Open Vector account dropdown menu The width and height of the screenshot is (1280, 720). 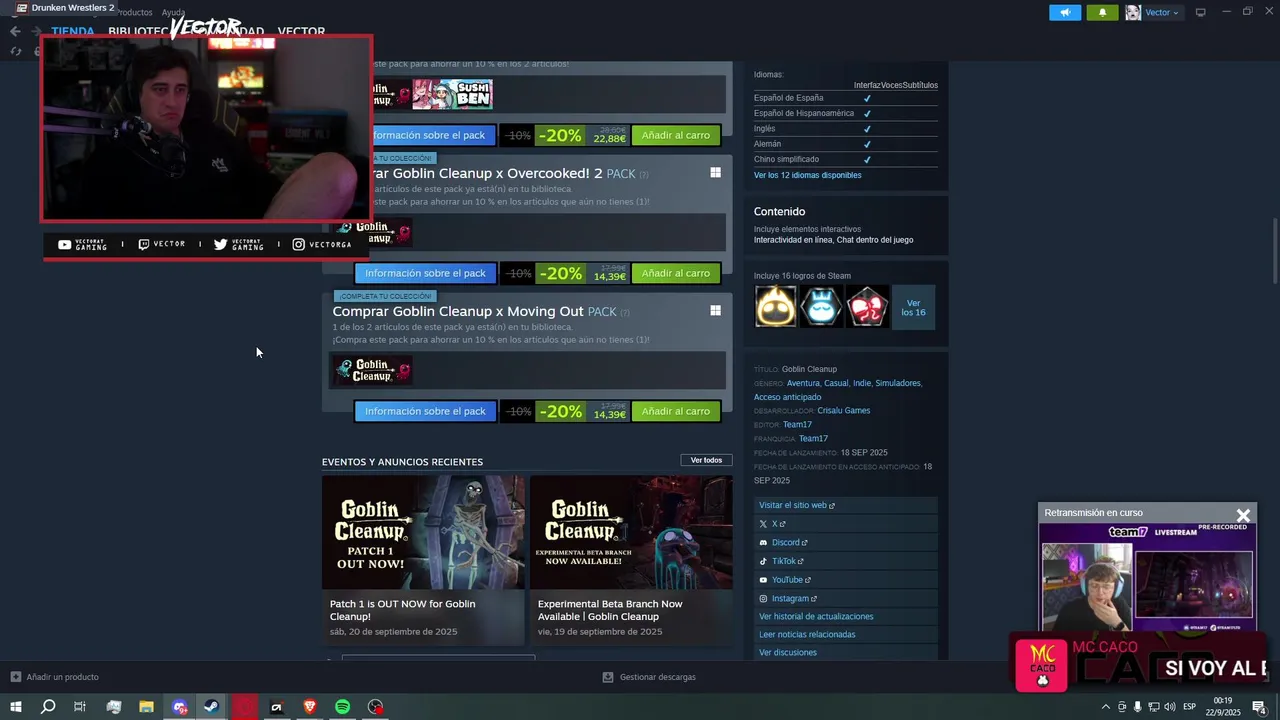click(1162, 12)
